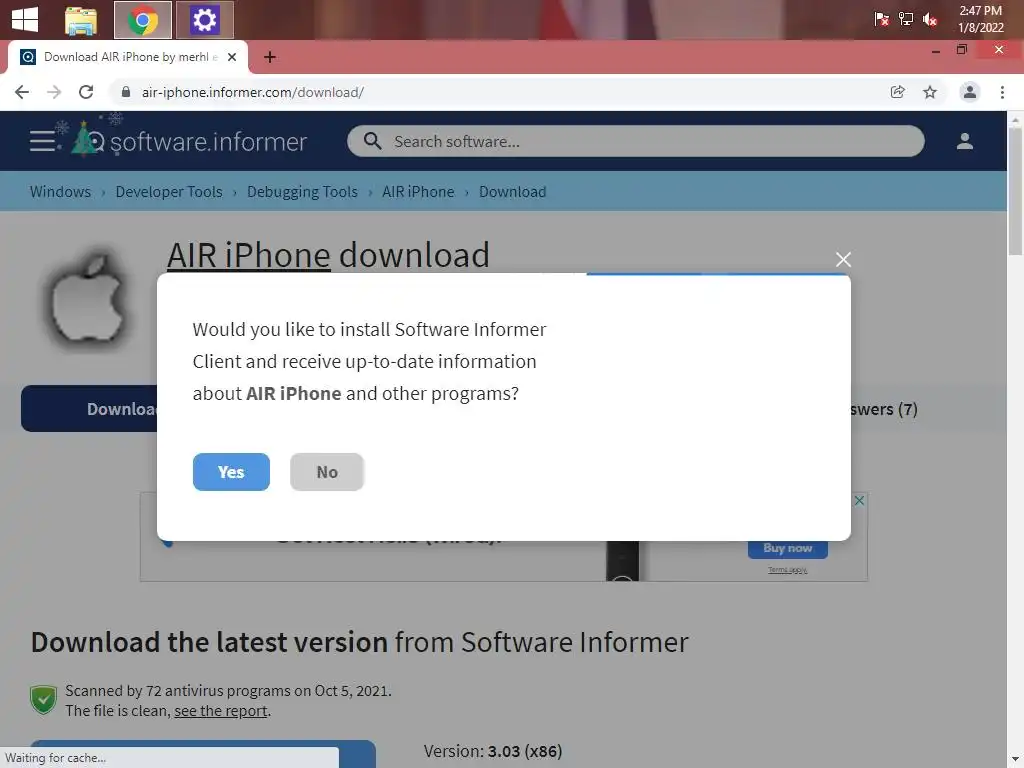The width and height of the screenshot is (1024, 768).
Task: Open the Chrome three-dot menu
Action: click(x=1002, y=92)
